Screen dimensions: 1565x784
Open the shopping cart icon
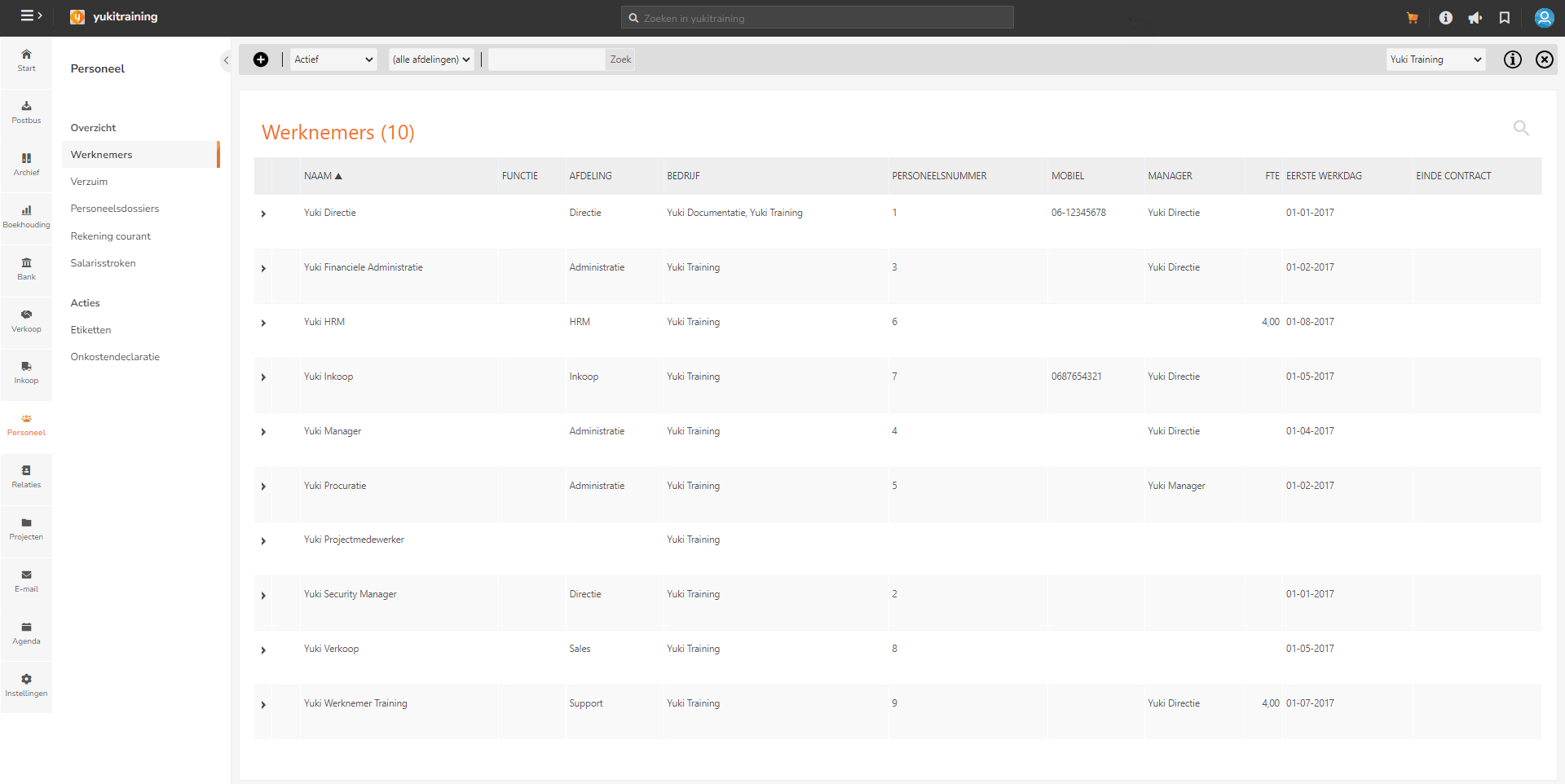pyautogui.click(x=1413, y=18)
